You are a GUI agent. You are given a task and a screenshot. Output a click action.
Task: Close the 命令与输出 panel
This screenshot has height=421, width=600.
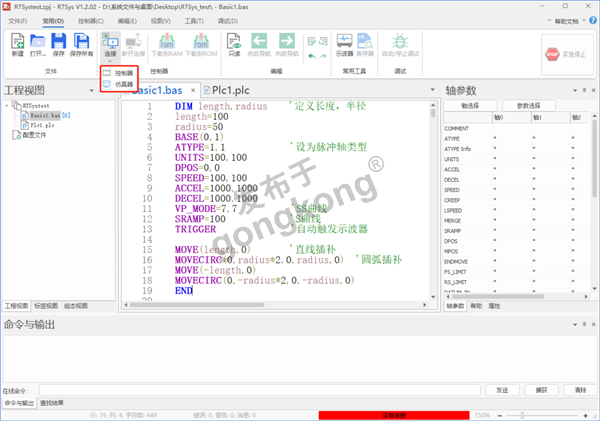(593, 324)
